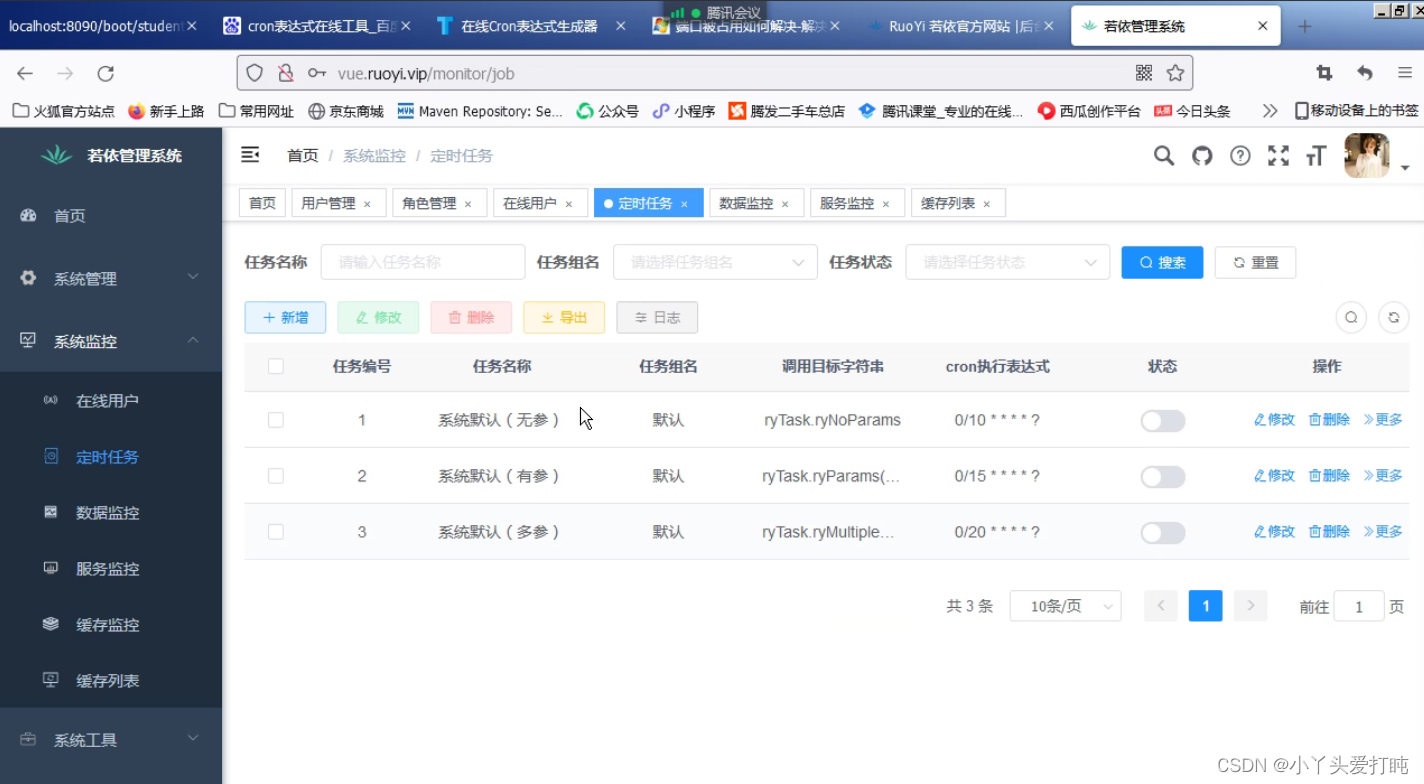The image size is (1424, 784).
Task: Open 更多 menu for task 1
Action: coord(1383,420)
